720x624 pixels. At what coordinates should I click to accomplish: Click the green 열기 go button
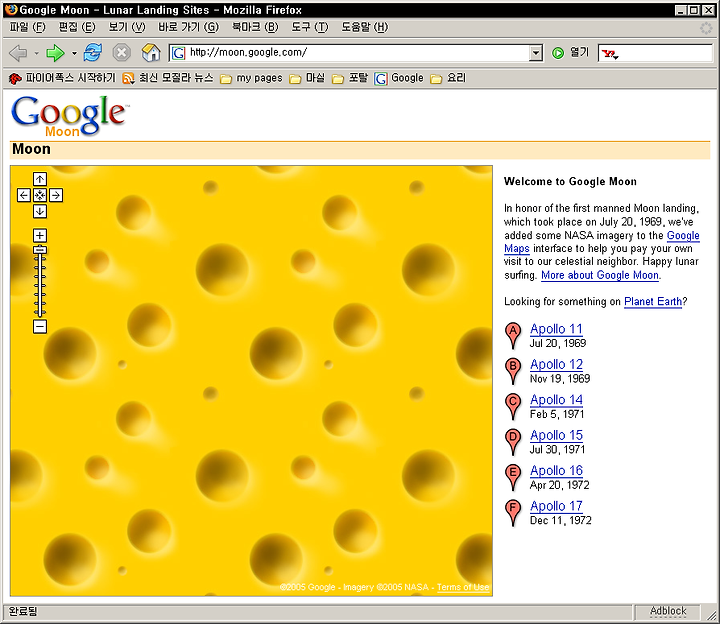570,53
